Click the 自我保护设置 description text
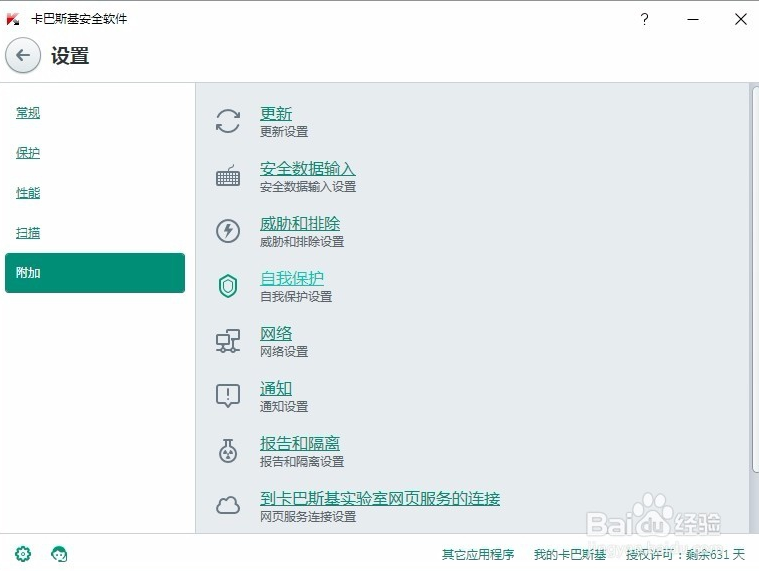Viewport: 759px width, 571px height. pos(296,297)
